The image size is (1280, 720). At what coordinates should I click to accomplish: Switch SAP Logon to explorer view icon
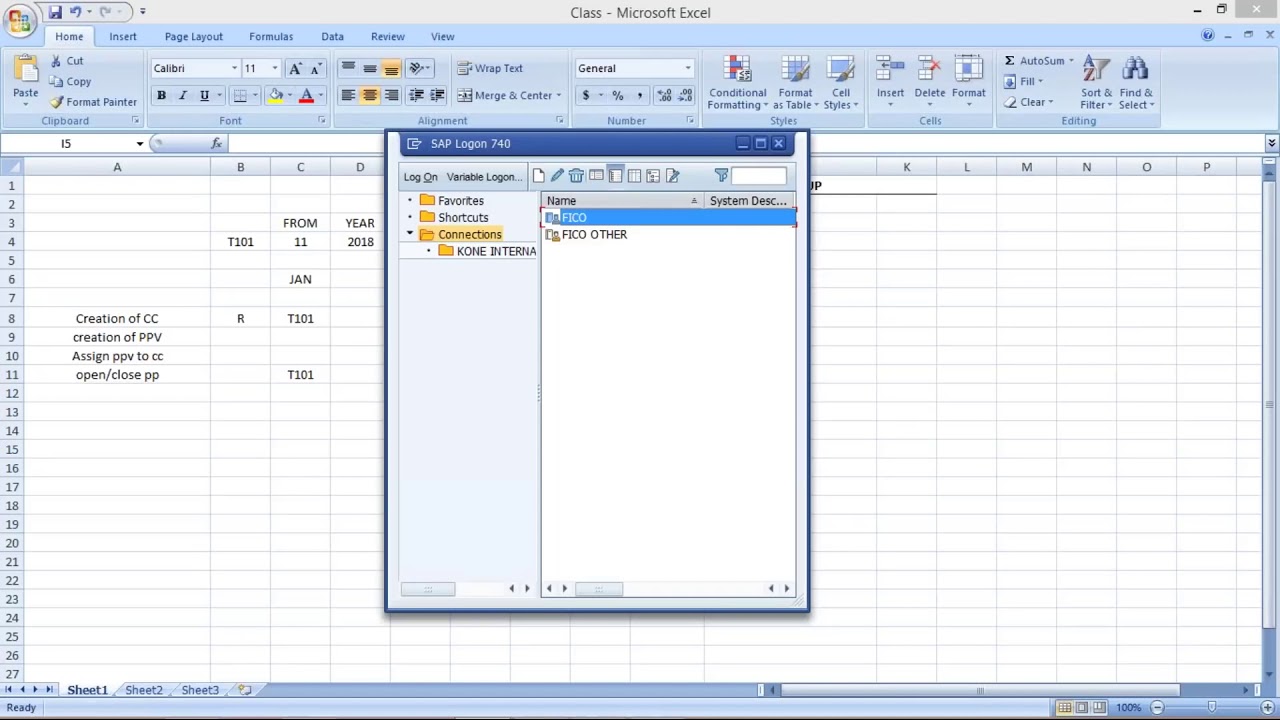click(596, 176)
